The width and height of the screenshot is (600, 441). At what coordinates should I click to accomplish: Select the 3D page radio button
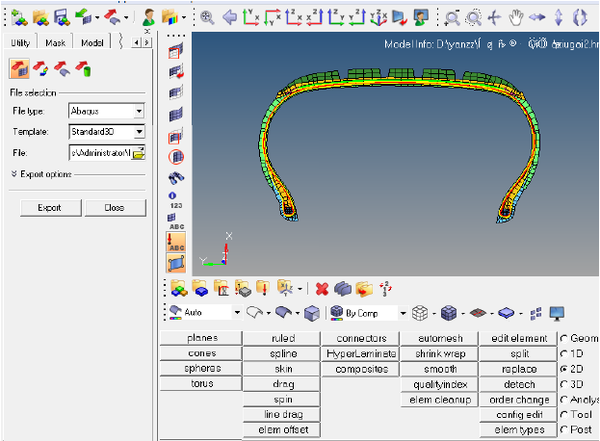[x=563, y=384]
